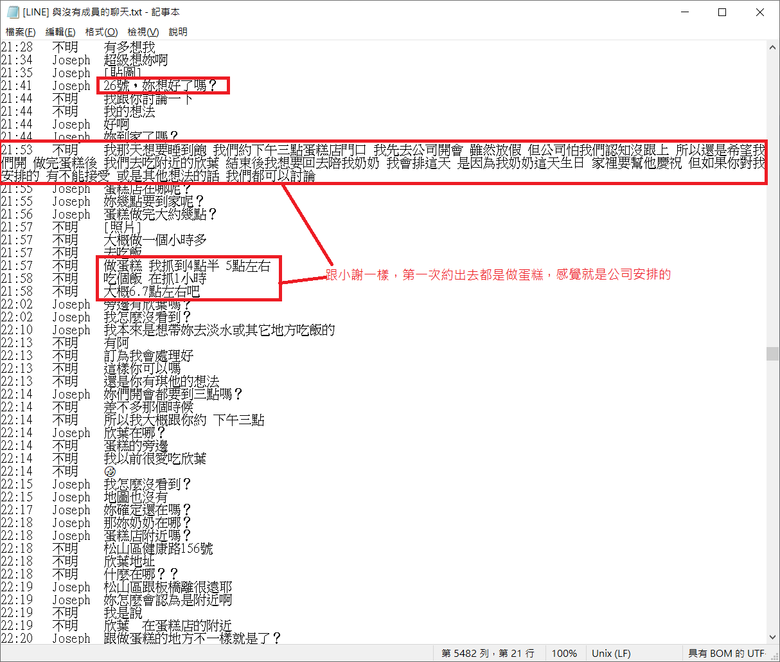
Task: Click the line '妳幾點要到家呢？'
Action: coord(154,201)
